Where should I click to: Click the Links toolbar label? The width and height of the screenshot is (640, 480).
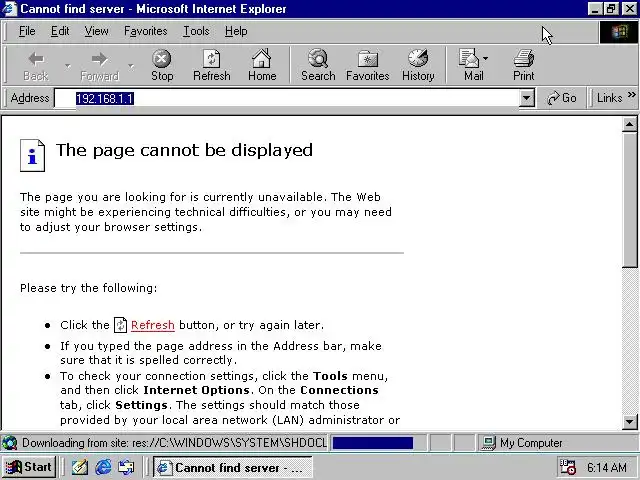pos(609,98)
